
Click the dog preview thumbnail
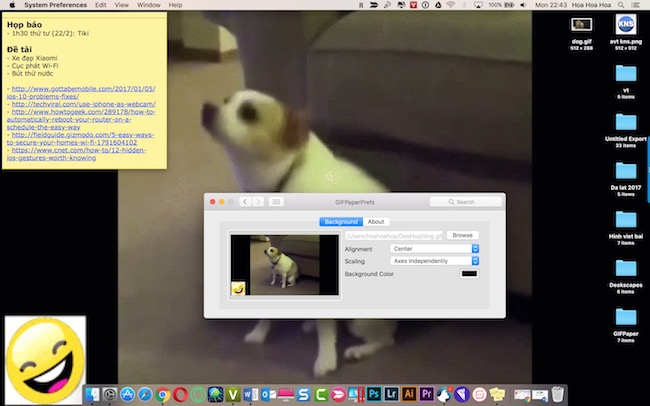point(284,265)
